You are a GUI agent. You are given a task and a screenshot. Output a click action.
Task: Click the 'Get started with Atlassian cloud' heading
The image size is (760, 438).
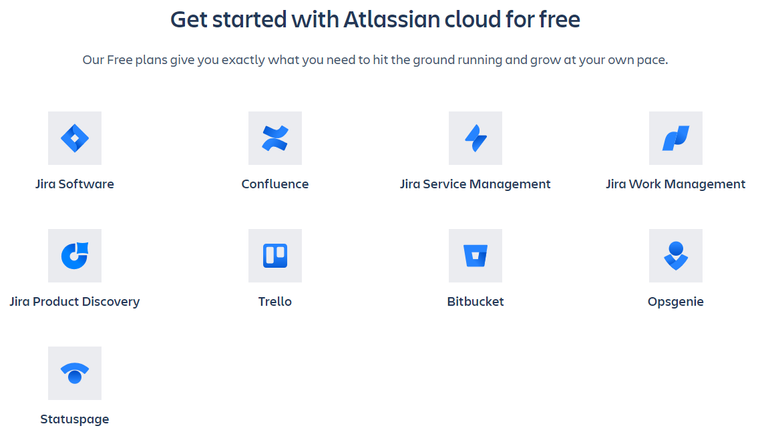pos(375,20)
